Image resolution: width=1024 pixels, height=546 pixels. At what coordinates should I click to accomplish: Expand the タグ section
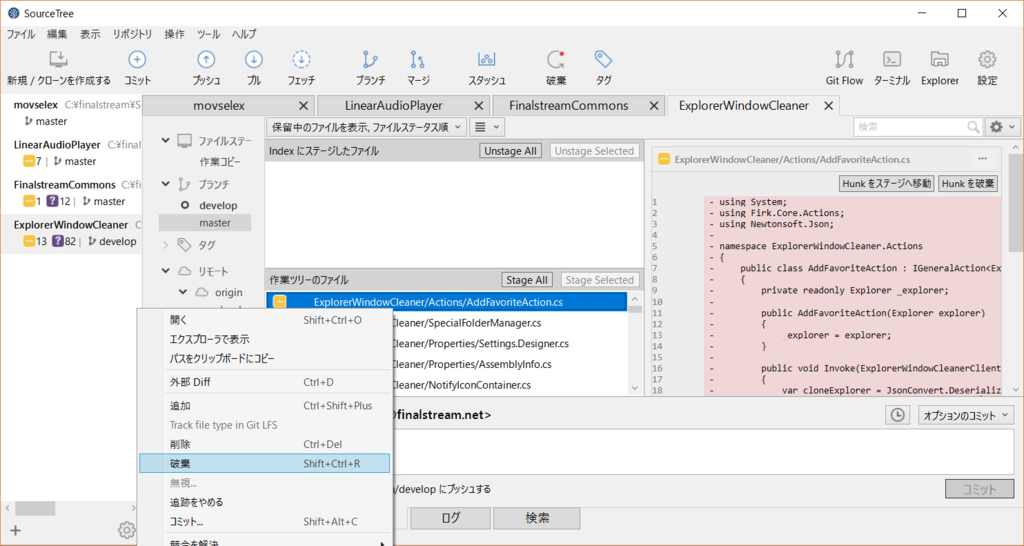(166, 245)
